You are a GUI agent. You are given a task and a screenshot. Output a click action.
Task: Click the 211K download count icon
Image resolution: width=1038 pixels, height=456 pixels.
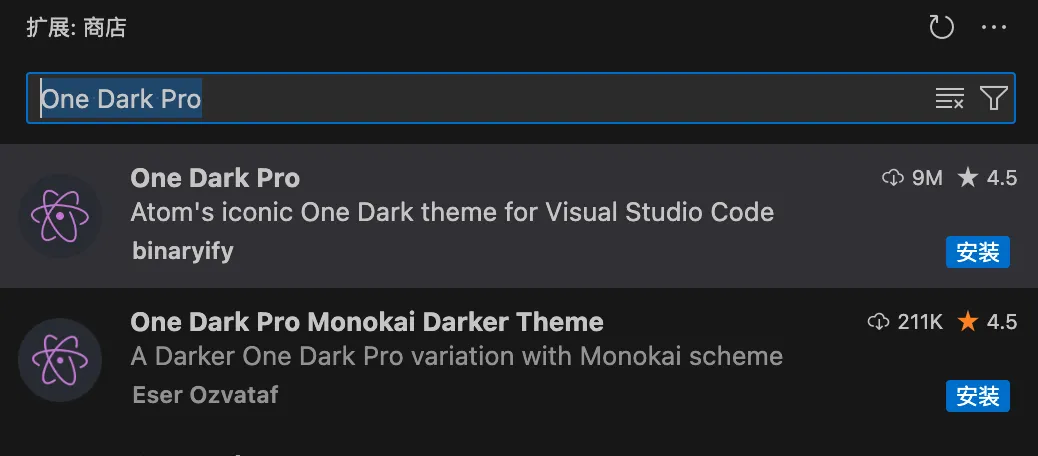point(878,322)
